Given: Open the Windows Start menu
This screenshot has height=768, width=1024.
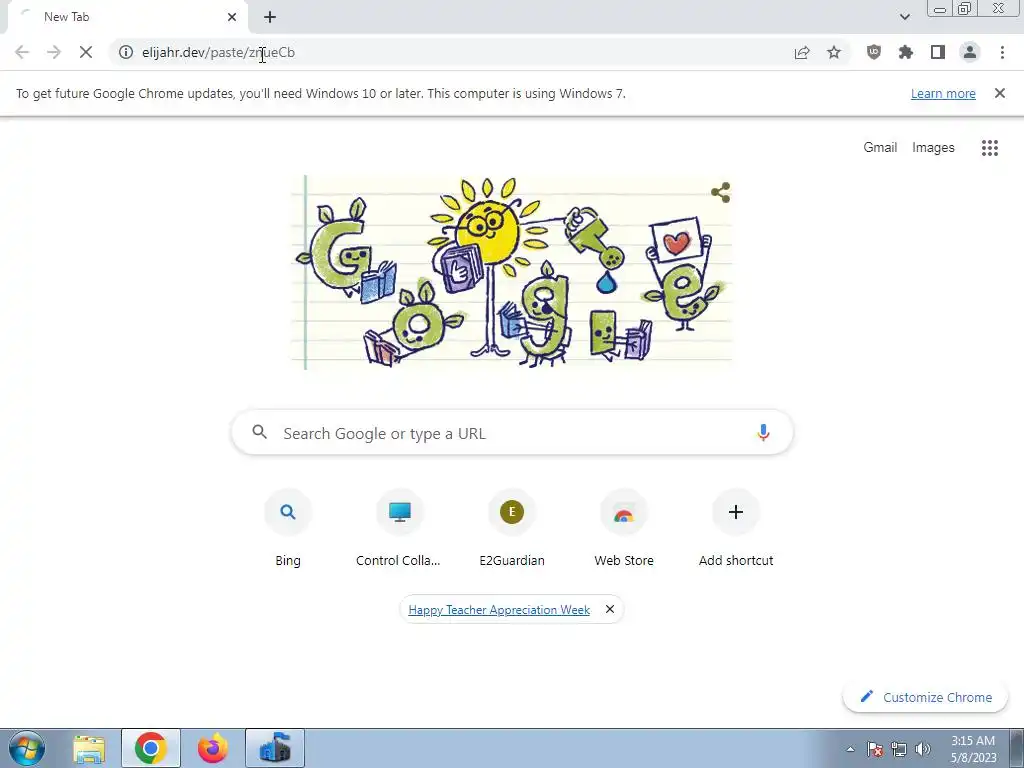Looking at the screenshot, I should (27, 748).
